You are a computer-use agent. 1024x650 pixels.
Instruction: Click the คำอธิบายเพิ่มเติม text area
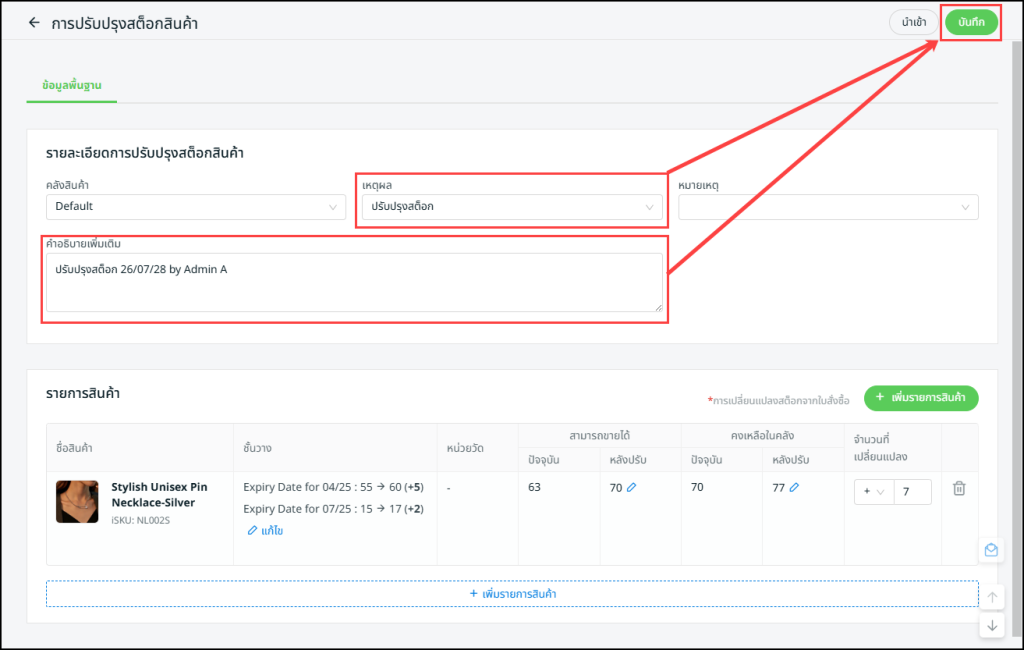tap(354, 282)
